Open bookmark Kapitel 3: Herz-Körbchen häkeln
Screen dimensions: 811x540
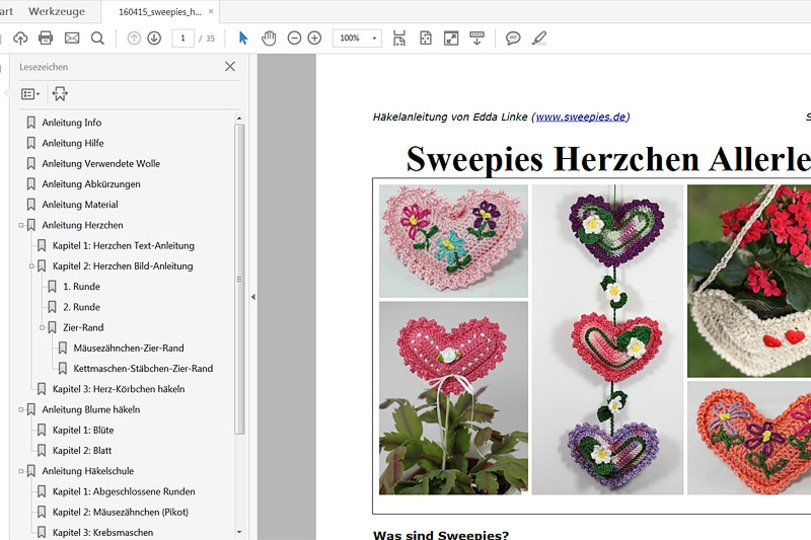click(x=118, y=389)
